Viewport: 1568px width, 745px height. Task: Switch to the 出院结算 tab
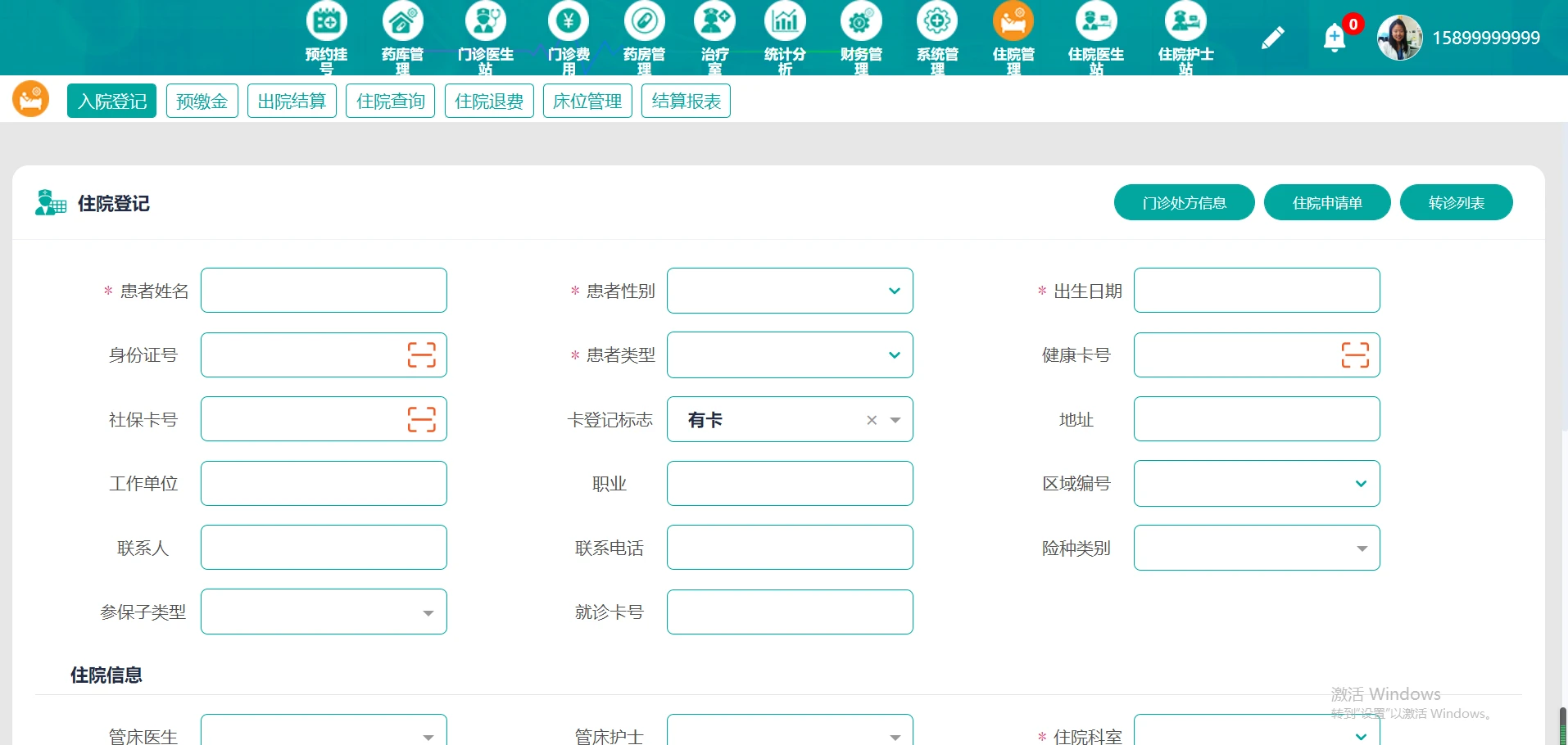pyautogui.click(x=292, y=100)
